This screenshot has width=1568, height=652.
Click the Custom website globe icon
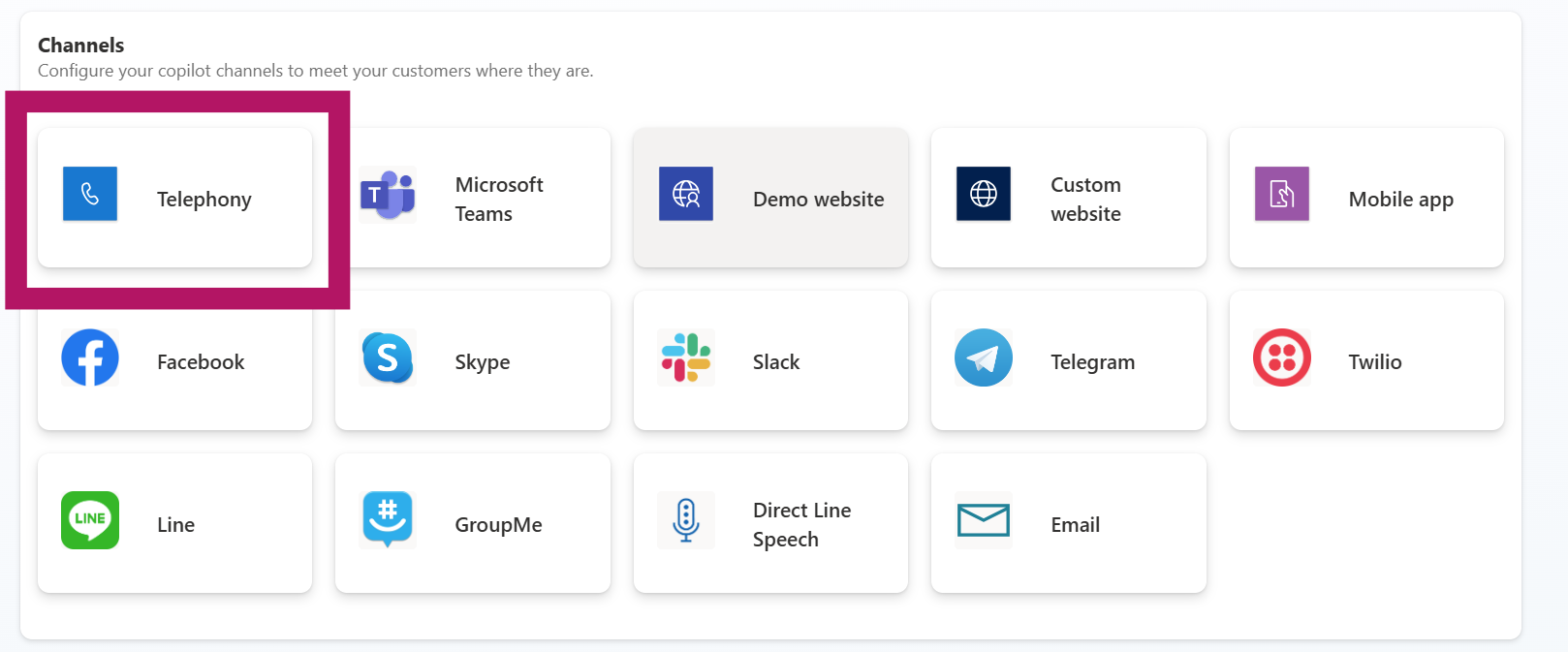[x=984, y=194]
